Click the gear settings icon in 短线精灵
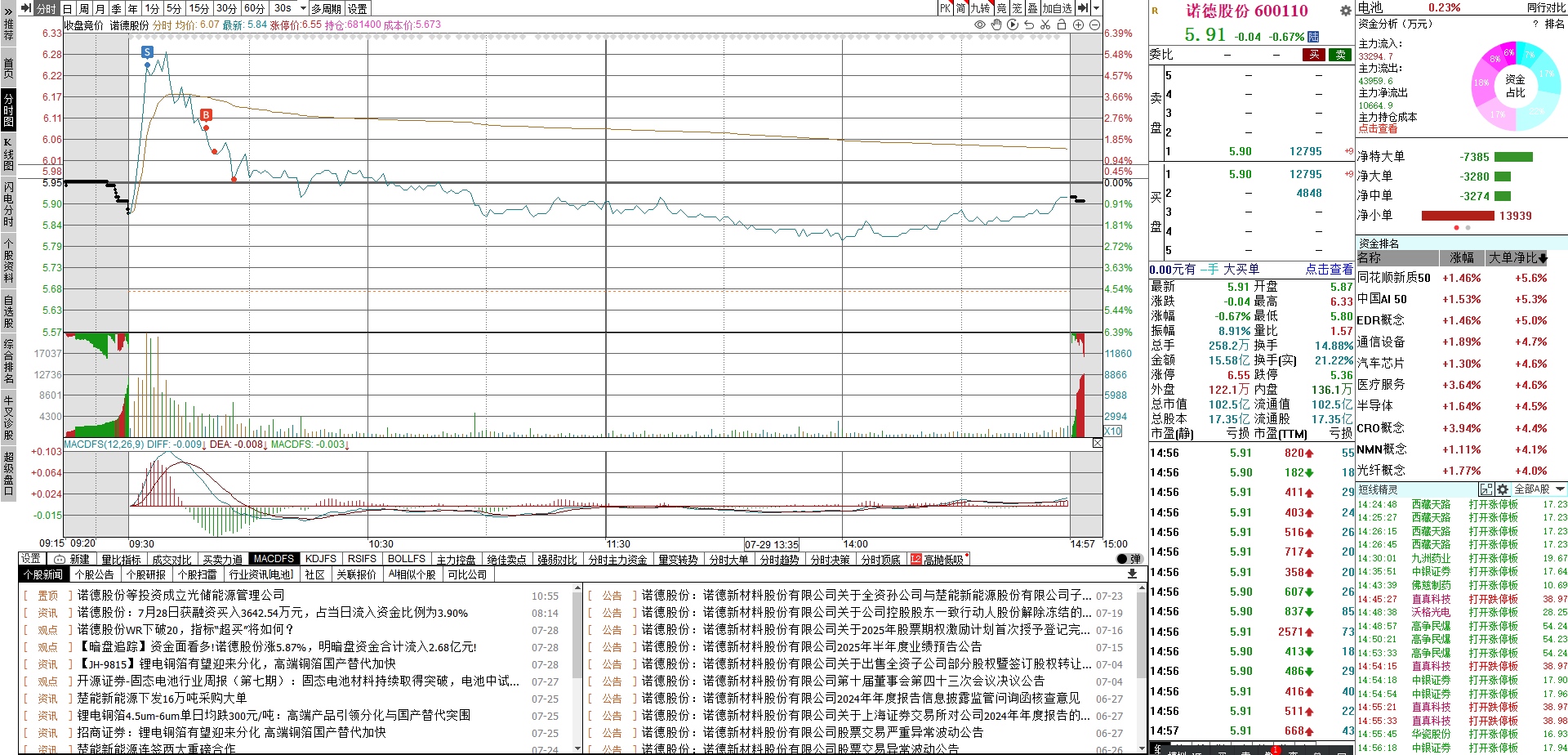This screenshot has height=755, width=1568. coord(1503,489)
